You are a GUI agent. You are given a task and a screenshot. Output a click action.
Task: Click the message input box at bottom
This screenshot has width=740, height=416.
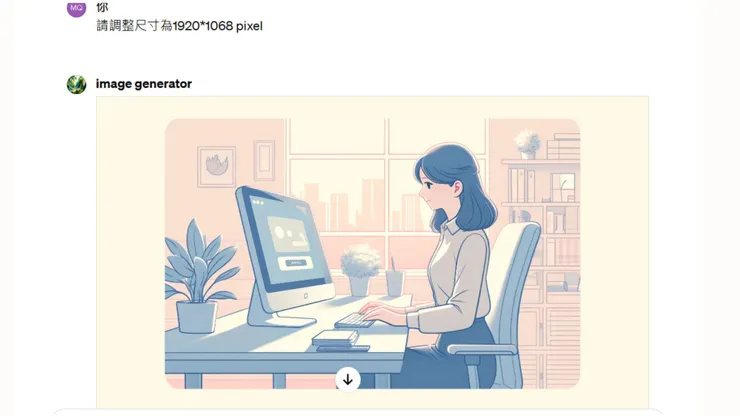(x=358, y=412)
